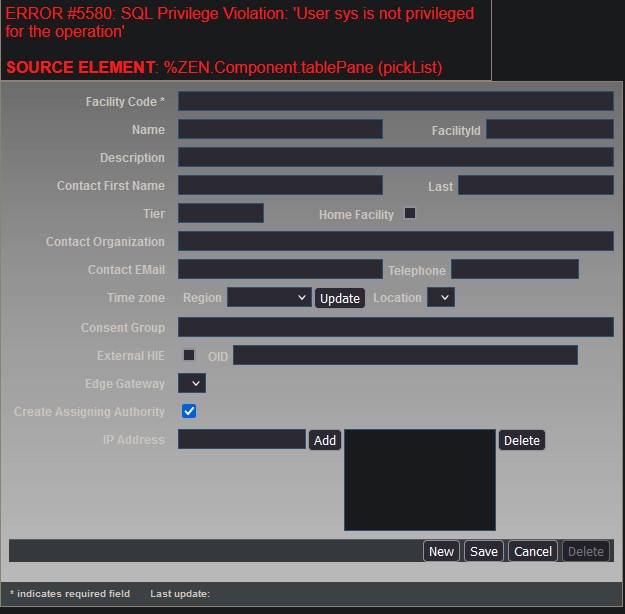Toggle the External HIE checkbox

189,355
